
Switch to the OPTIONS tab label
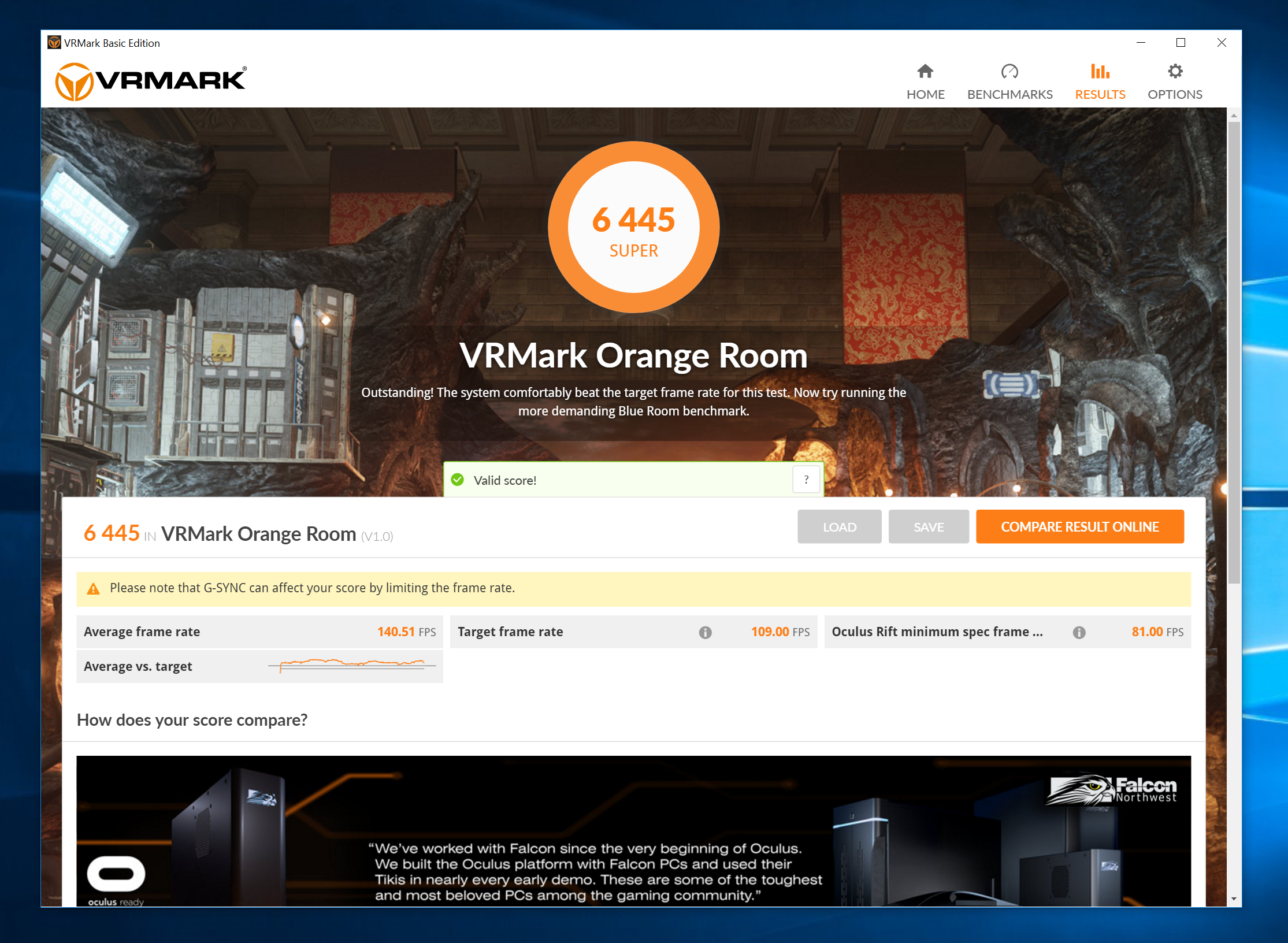click(1175, 94)
